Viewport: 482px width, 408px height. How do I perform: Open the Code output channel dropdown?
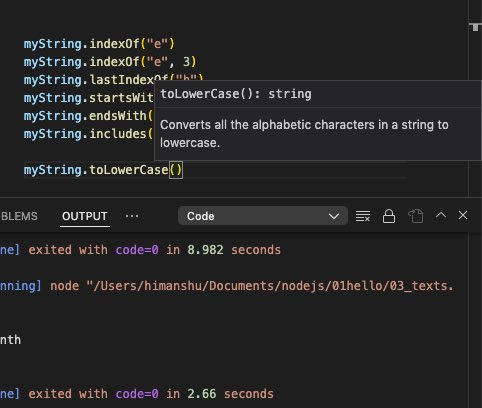point(263,216)
